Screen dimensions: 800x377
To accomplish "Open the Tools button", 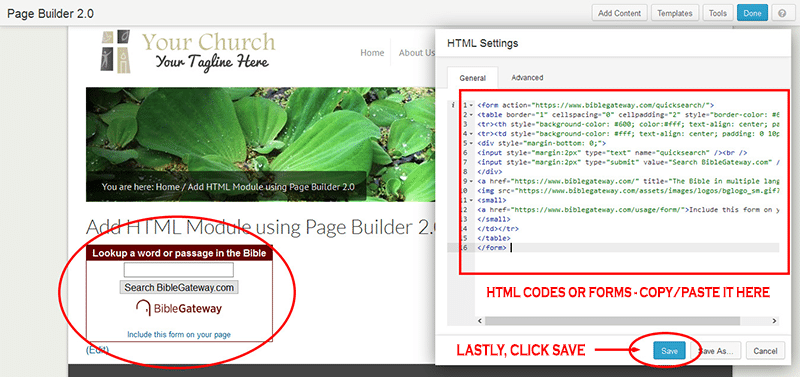I will (718, 13).
